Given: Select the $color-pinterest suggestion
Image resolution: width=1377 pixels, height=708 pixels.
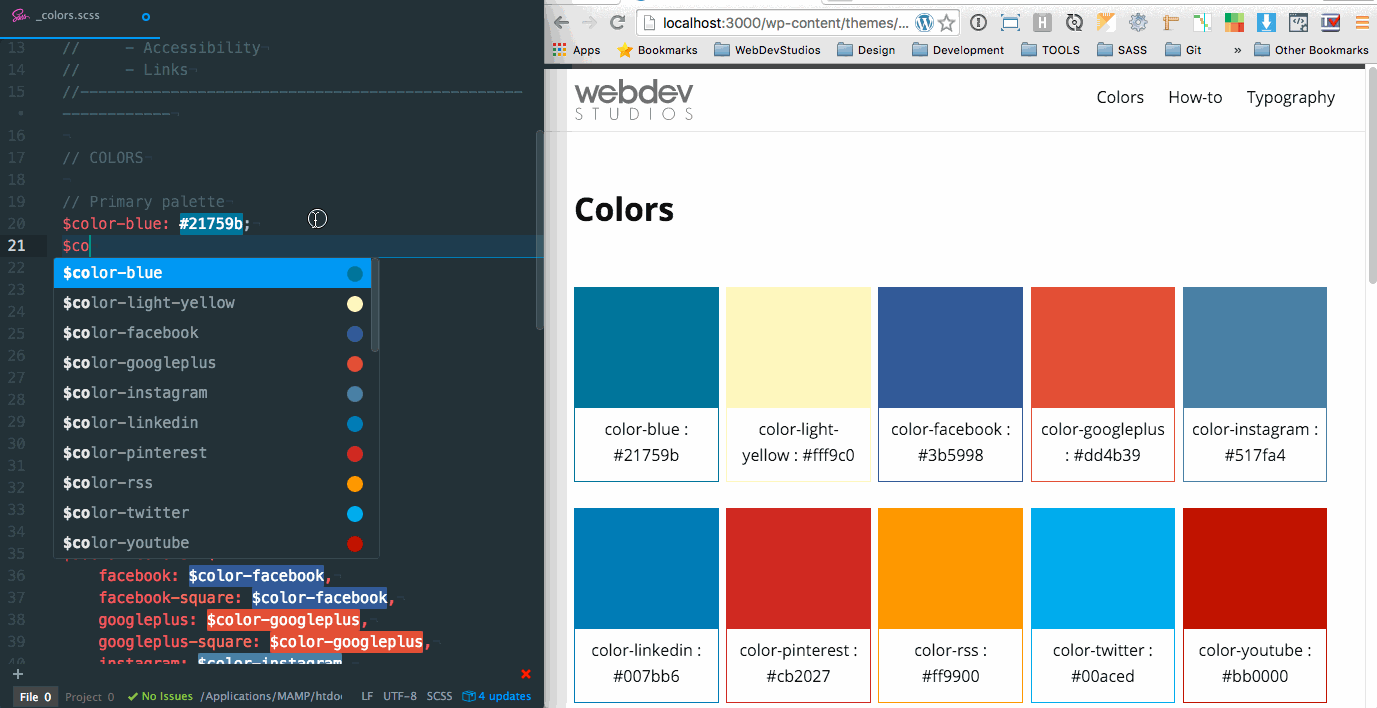Looking at the screenshot, I should (x=212, y=453).
